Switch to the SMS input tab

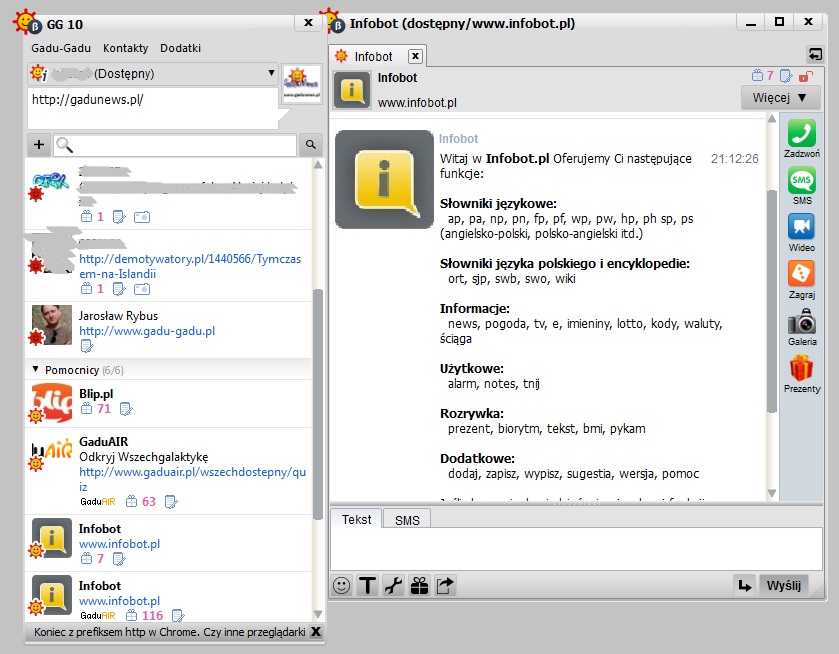pos(407,520)
